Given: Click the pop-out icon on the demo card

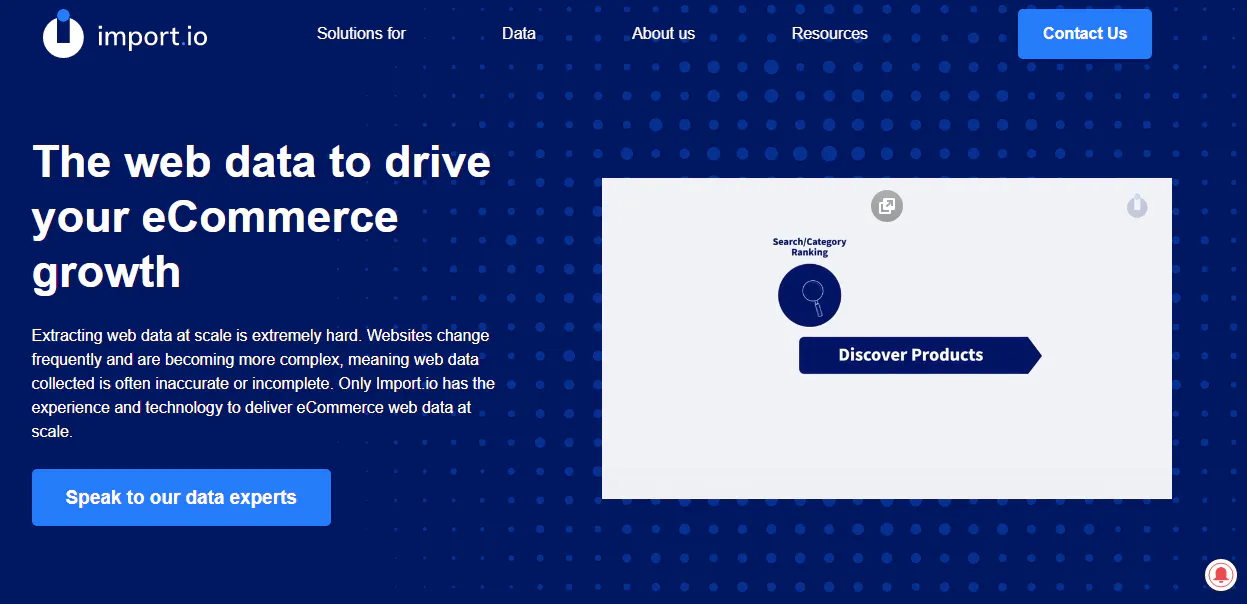Looking at the screenshot, I should [886, 206].
